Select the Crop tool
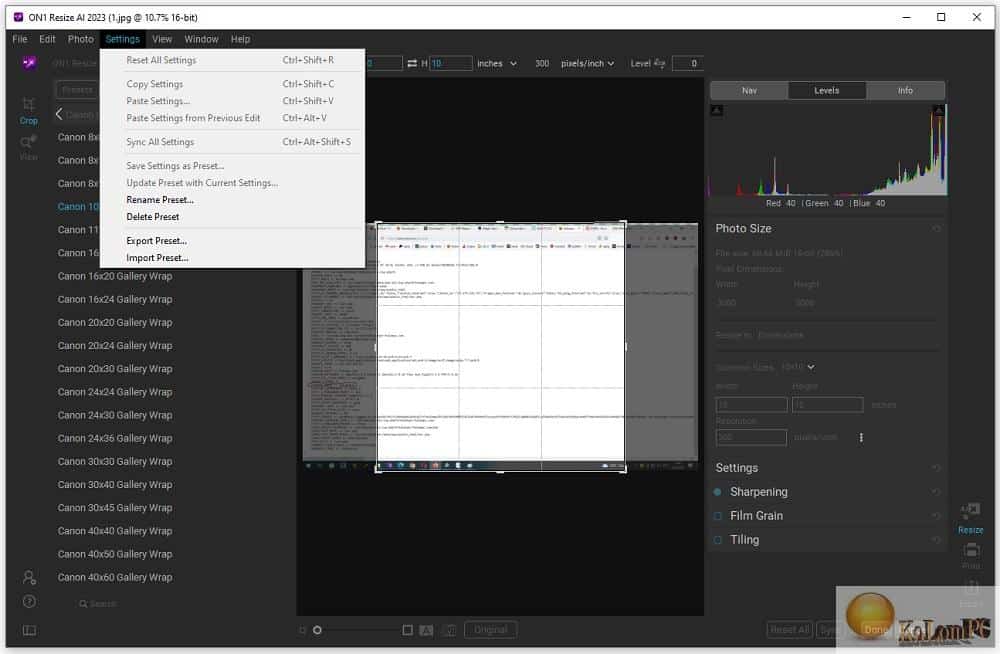 [x=28, y=110]
